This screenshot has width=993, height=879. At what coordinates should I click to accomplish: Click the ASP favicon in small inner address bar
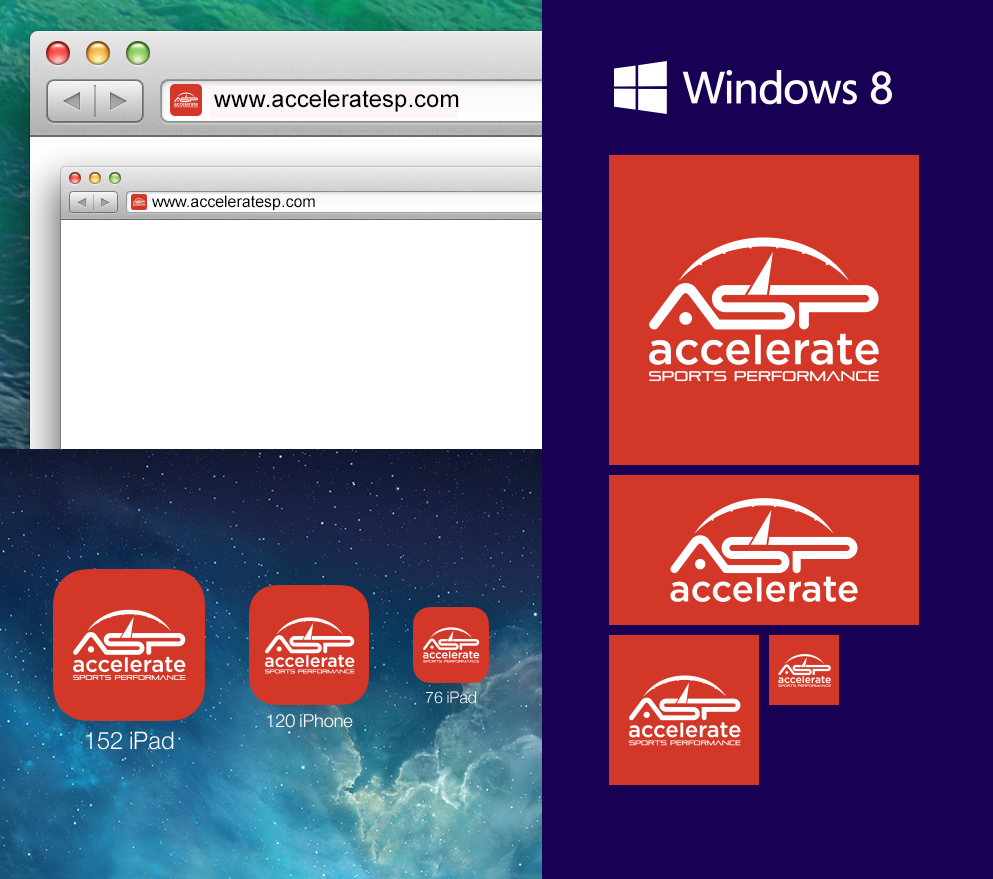click(139, 202)
